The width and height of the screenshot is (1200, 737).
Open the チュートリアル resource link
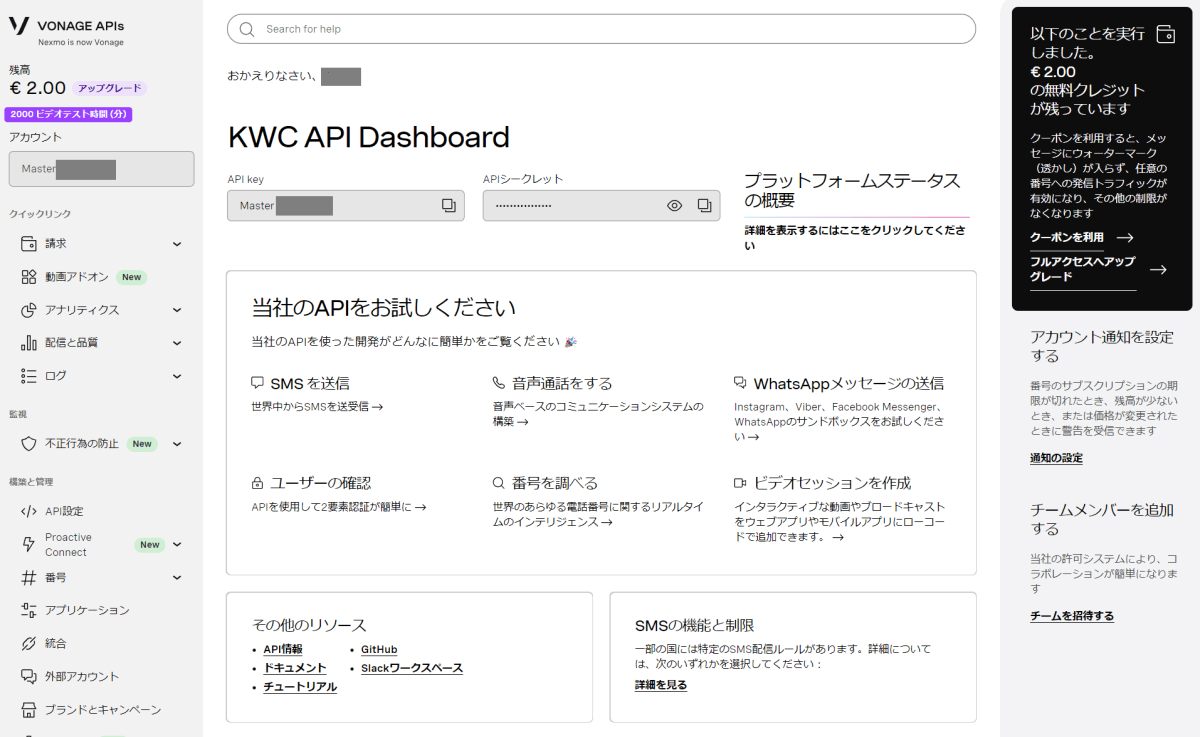pyautogui.click(x=300, y=687)
